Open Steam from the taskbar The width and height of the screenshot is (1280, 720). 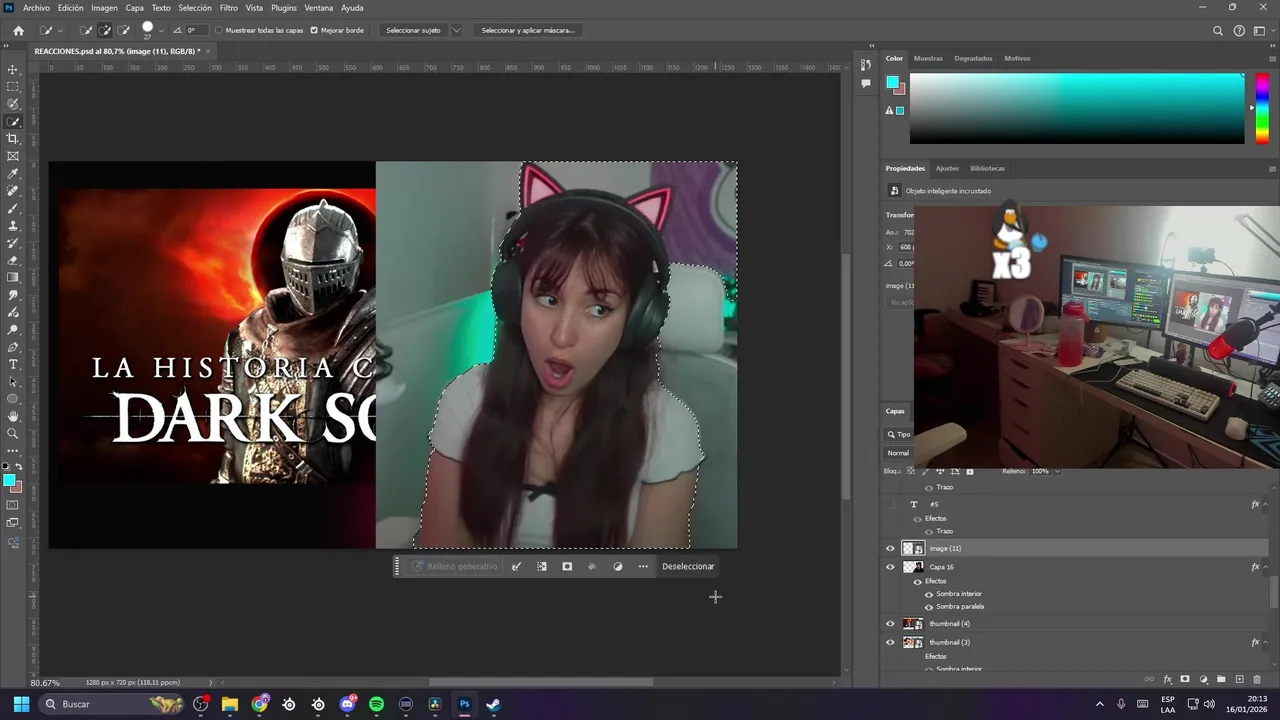(x=493, y=704)
